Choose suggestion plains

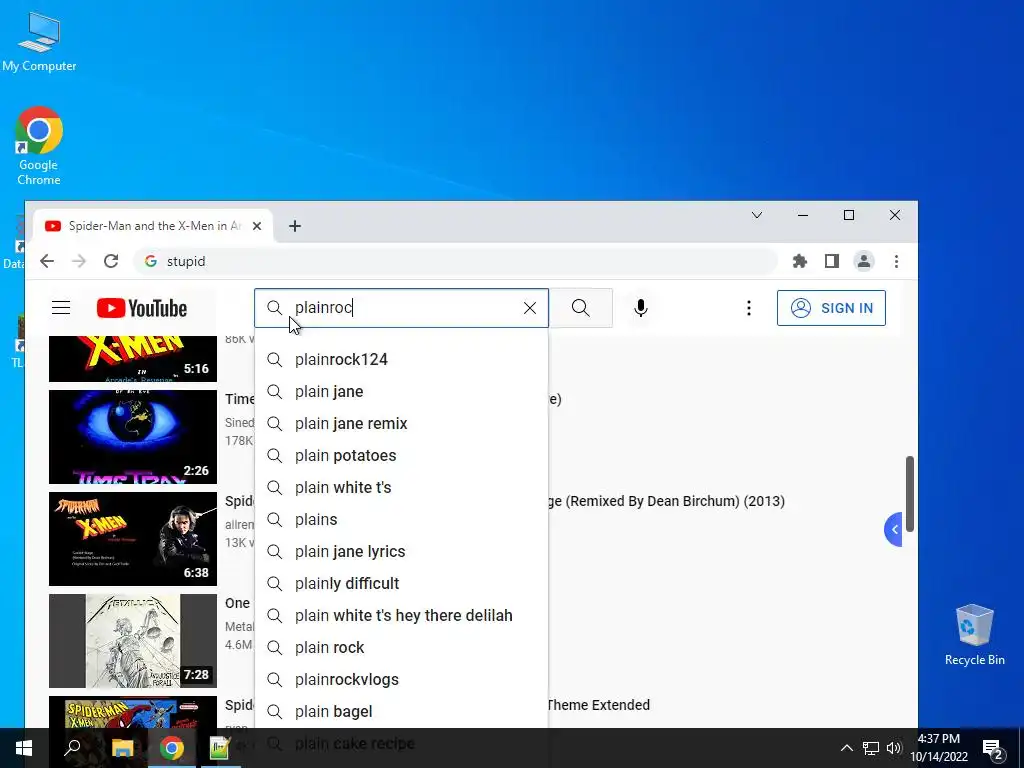pyautogui.click(x=401, y=519)
